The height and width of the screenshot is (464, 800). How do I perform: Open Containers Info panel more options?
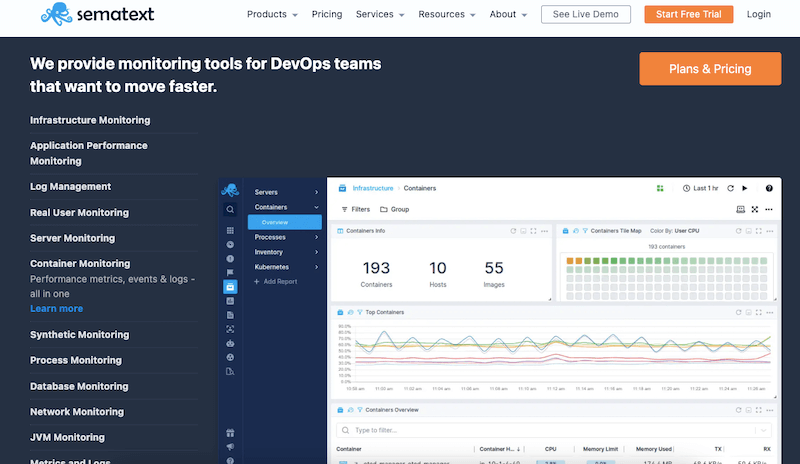coord(544,231)
